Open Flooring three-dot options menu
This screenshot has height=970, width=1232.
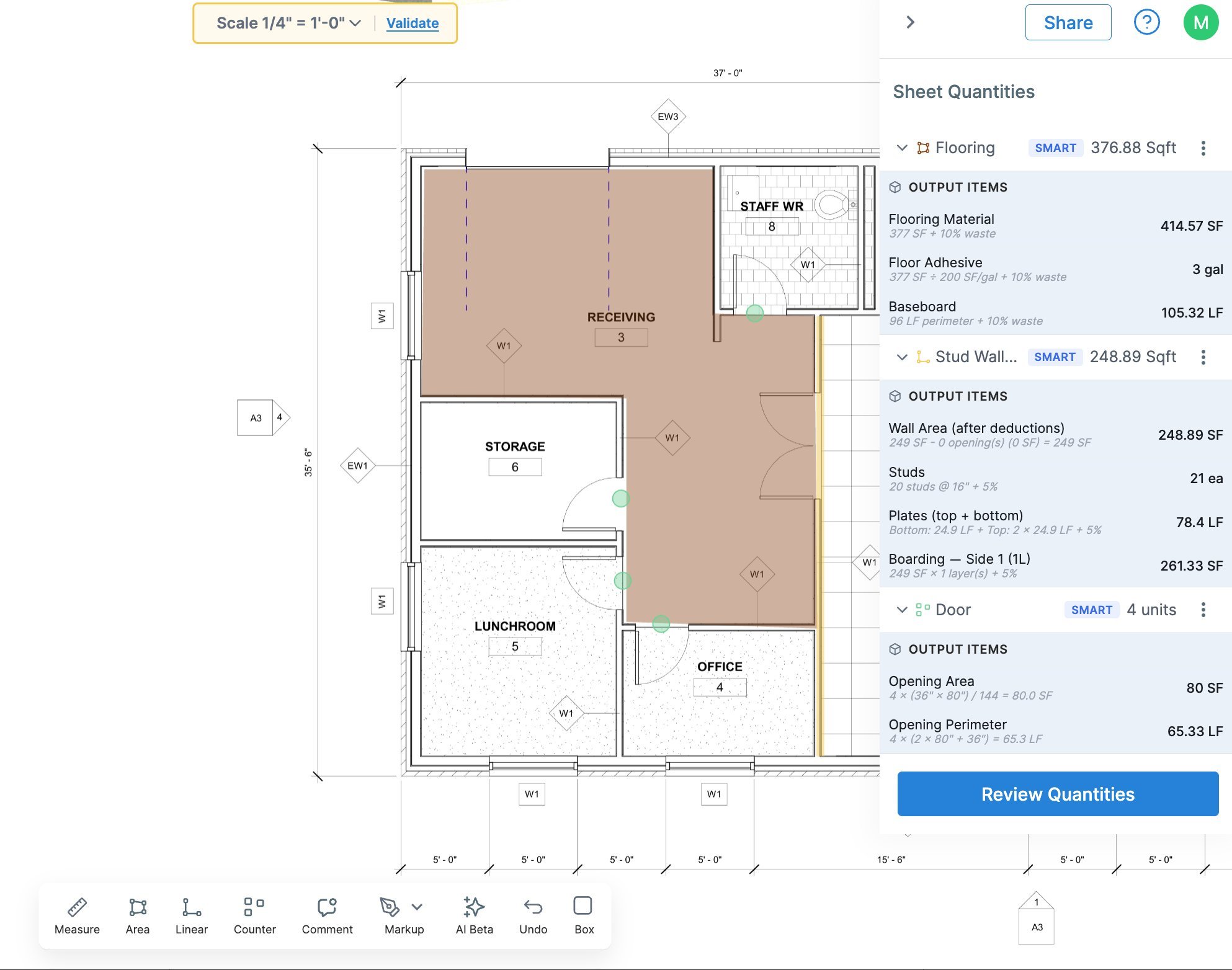1203,148
